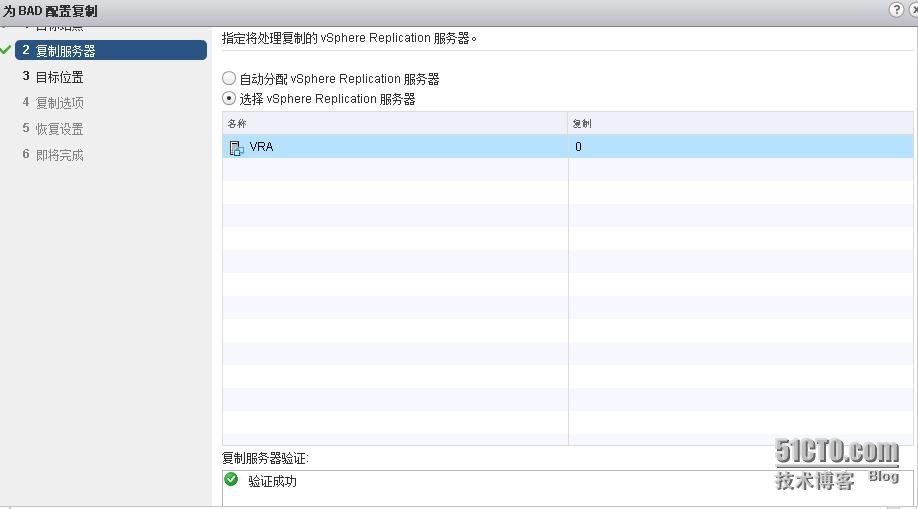Click the dialog title 为 BAD 配置复制
This screenshot has height=509, width=918.
coord(50,11)
